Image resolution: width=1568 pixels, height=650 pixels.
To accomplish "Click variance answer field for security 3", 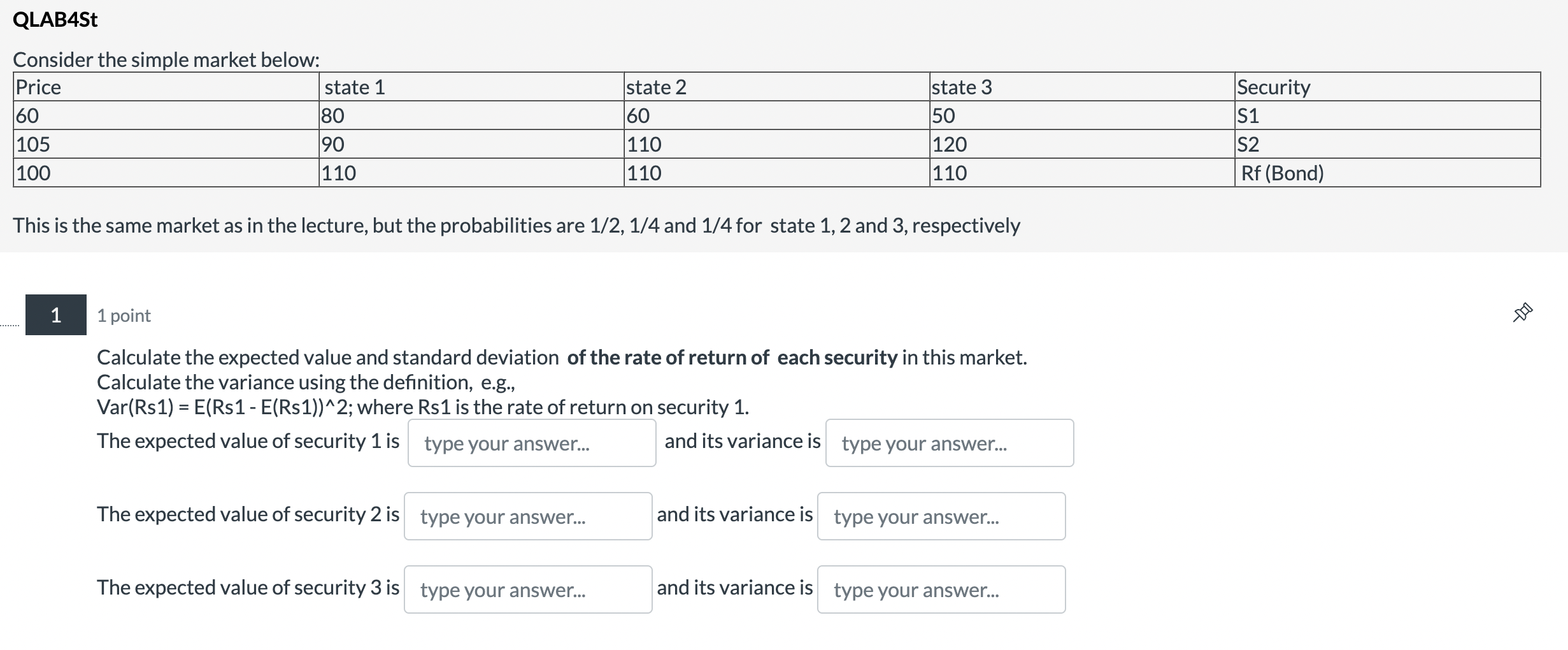I will (x=942, y=589).
